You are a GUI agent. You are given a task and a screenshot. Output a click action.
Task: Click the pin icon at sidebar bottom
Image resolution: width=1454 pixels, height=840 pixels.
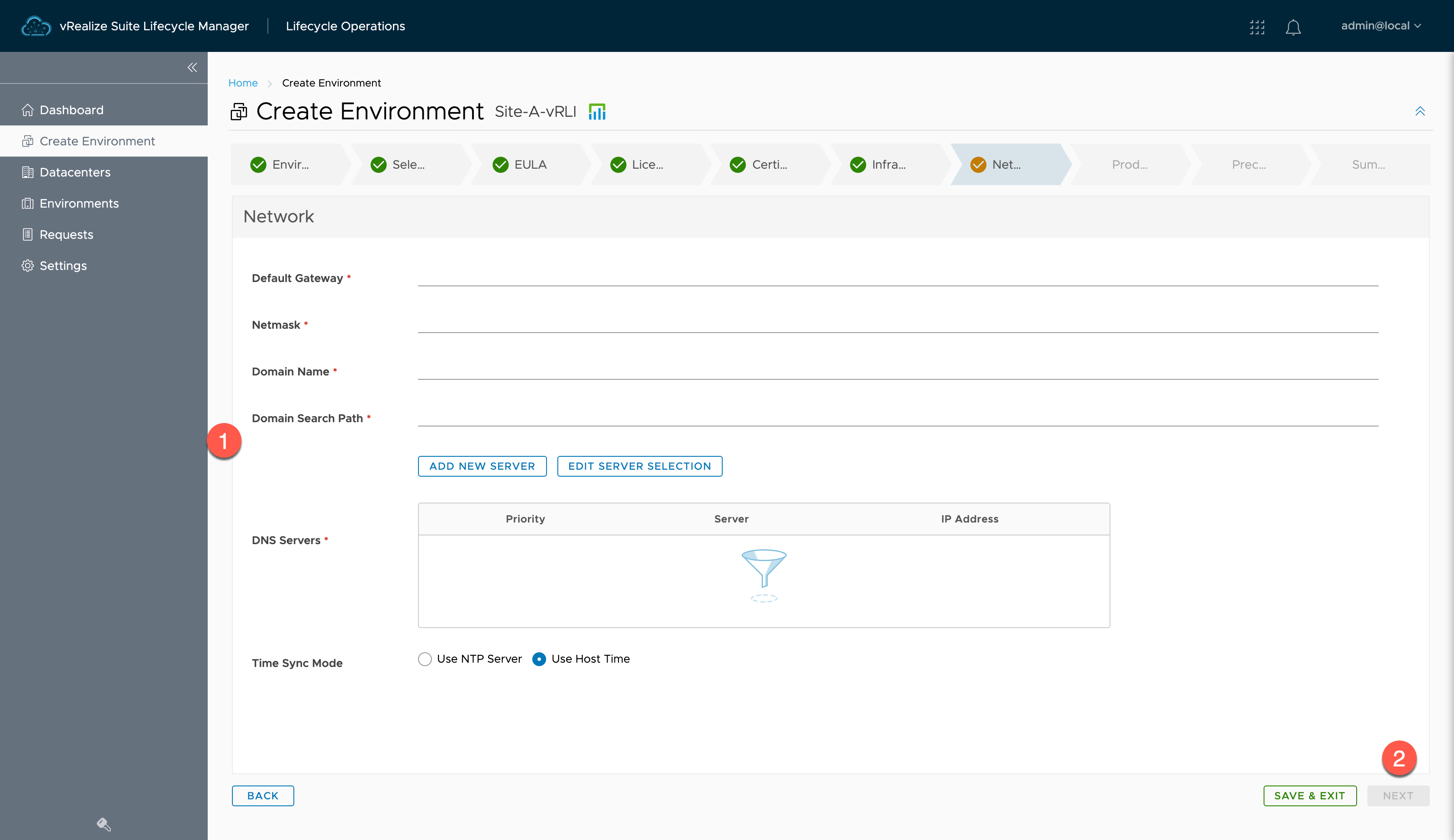pyautogui.click(x=104, y=824)
